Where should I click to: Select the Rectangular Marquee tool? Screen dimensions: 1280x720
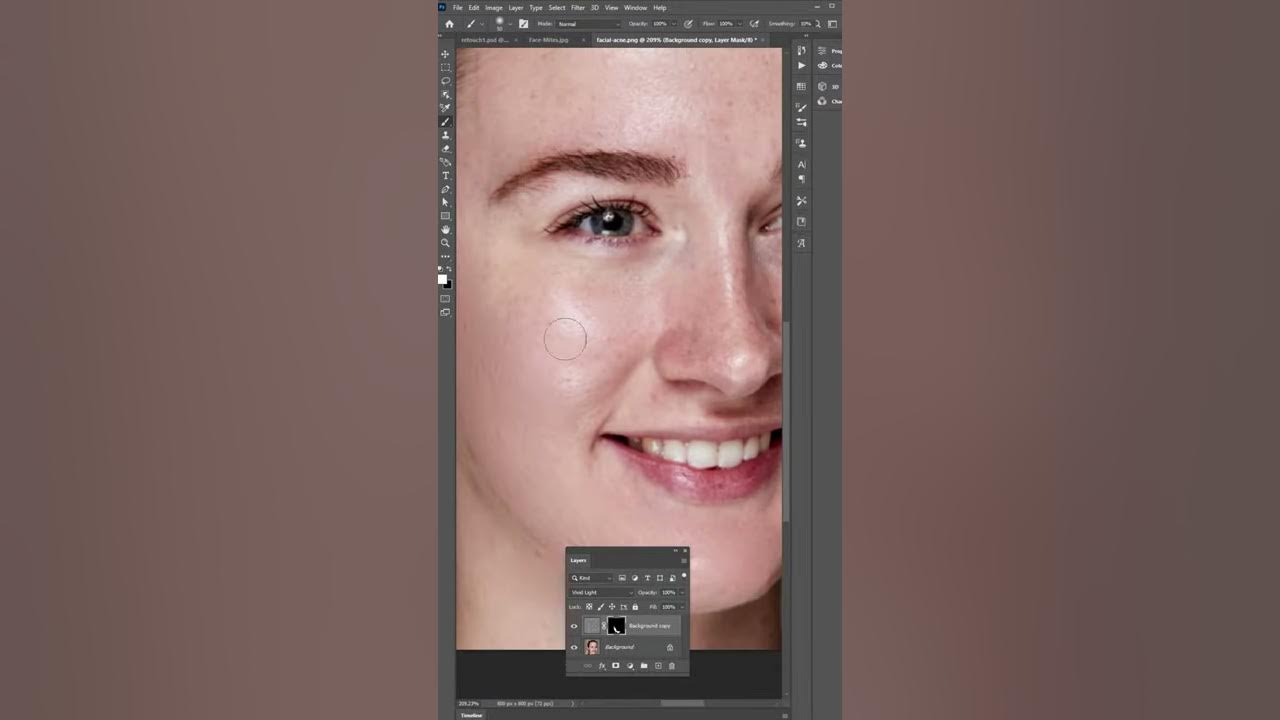point(445,67)
